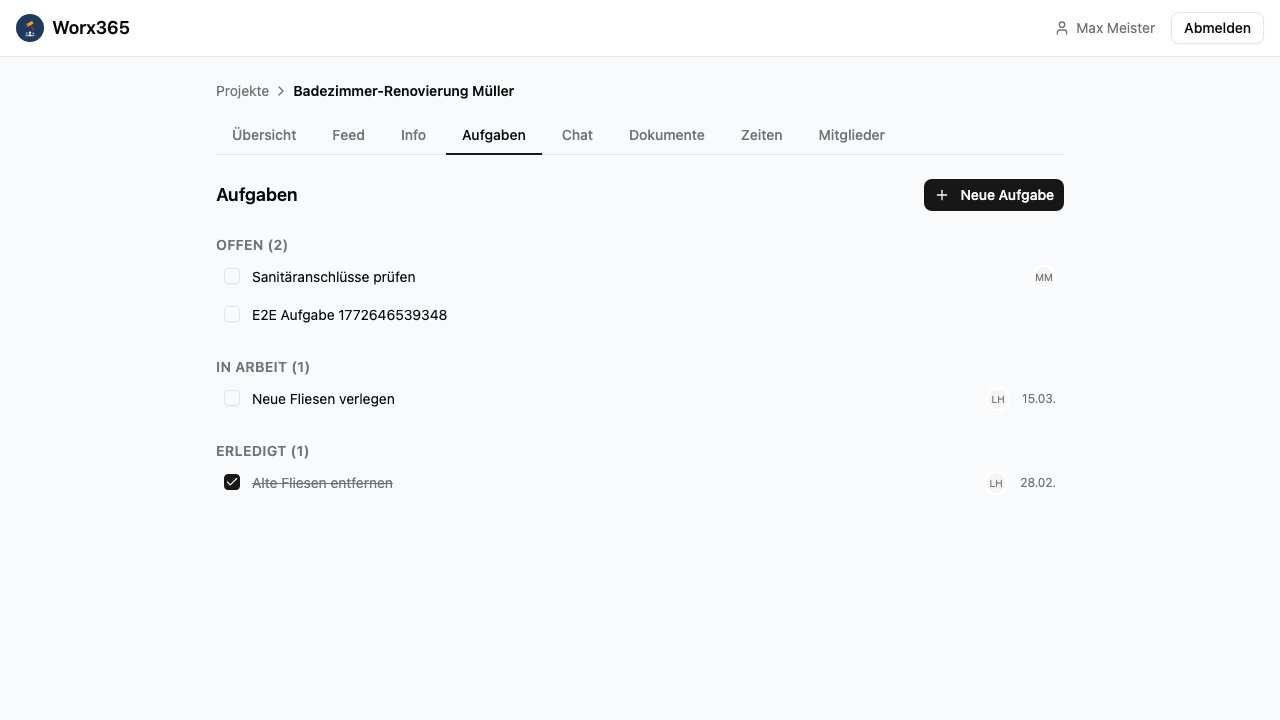The height and width of the screenshot is (720, 1280).
Task: Switch to the Übersicht tab
Action: pyautogui.click(x=264, y=135)
